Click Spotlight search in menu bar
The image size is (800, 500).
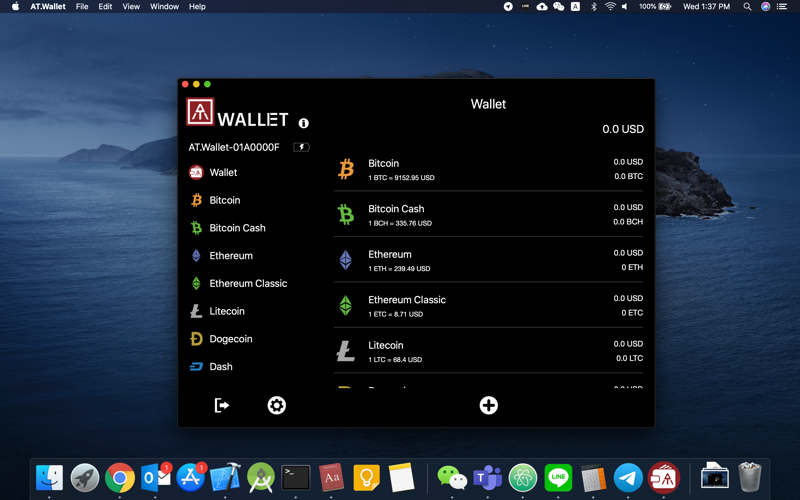pyautogui.click(x=747, y=6)
